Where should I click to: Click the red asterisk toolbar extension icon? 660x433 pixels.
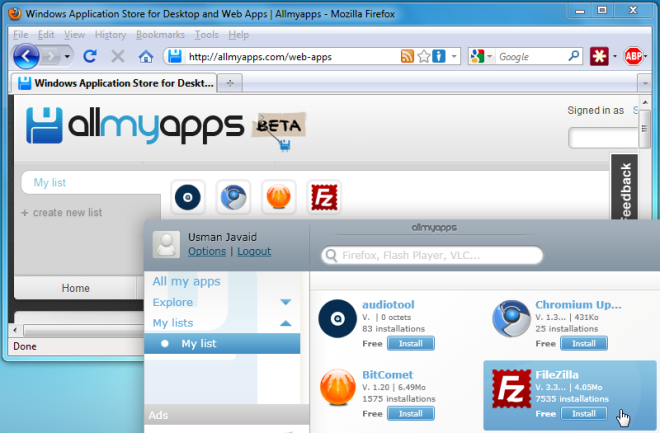pos(599,56)
